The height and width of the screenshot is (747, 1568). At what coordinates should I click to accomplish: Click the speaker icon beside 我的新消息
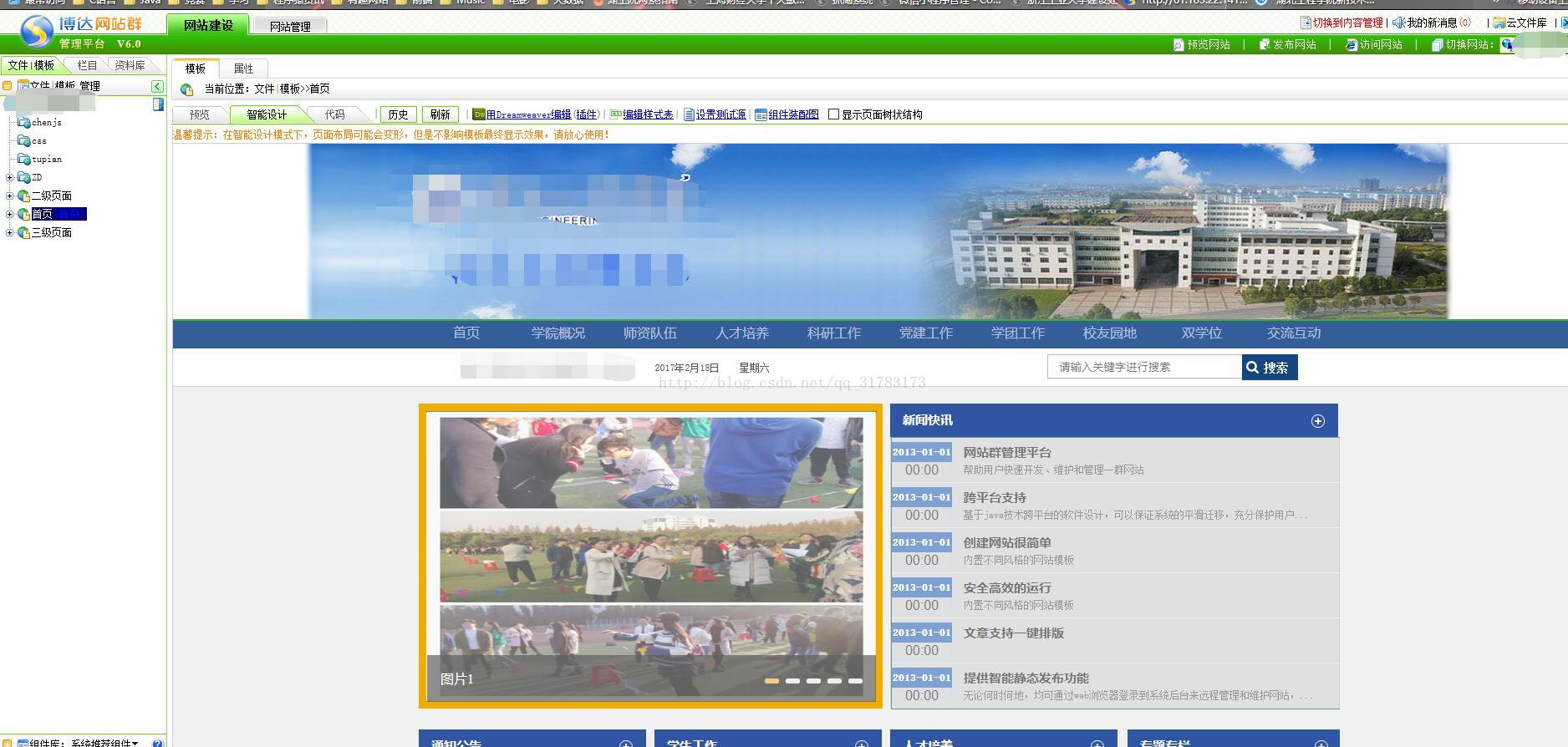1398,23
